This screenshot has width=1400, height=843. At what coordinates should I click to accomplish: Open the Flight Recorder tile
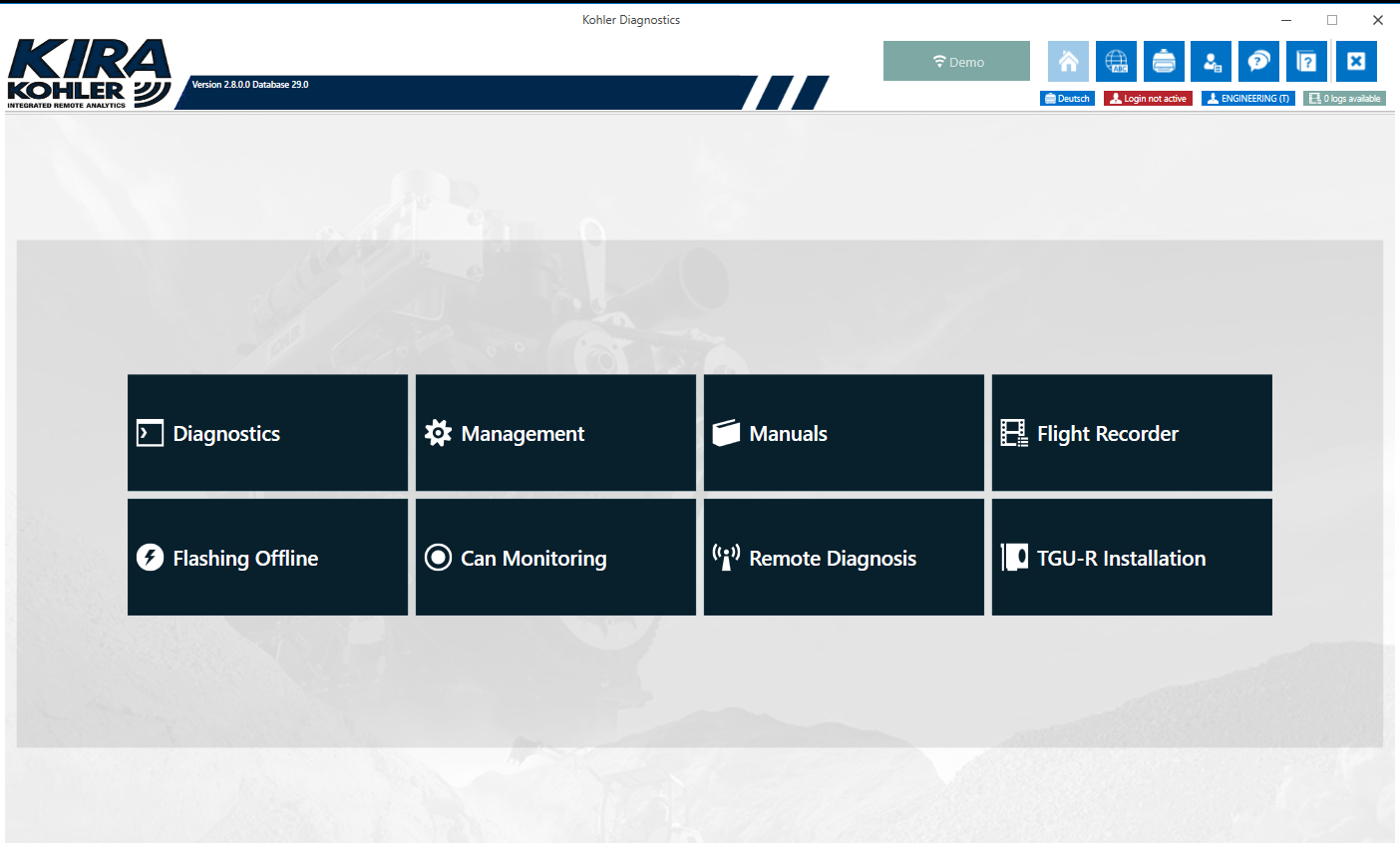click(x=1132, y=433)
